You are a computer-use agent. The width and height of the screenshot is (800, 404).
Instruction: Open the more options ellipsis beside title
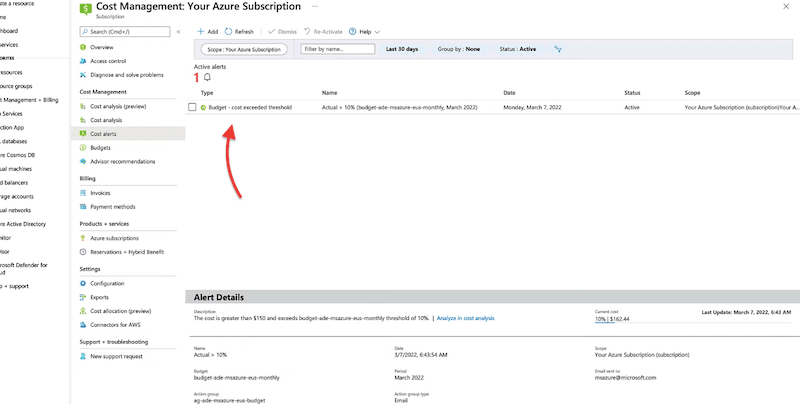[315, 7]
